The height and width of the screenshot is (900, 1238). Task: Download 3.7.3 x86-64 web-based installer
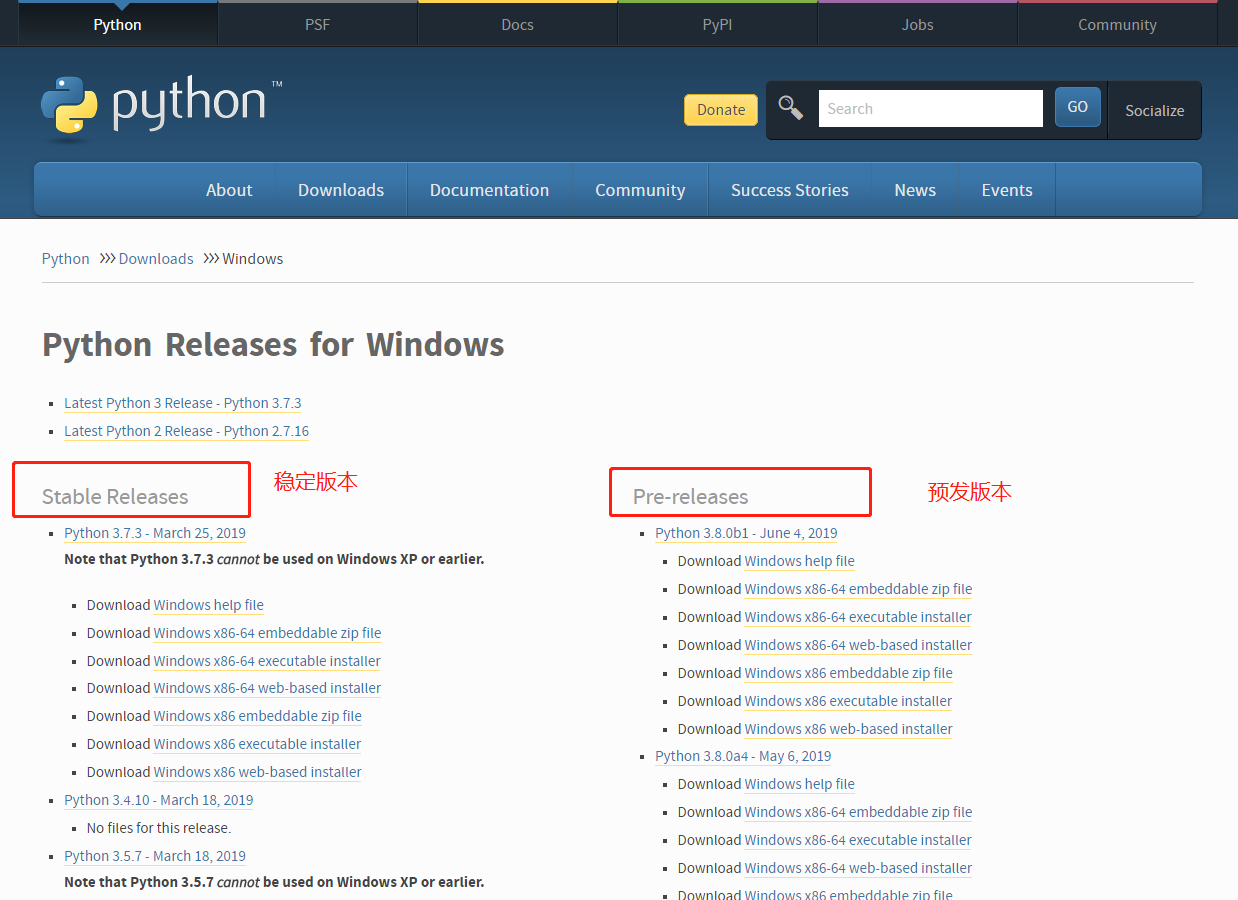(x=267, y=688)
